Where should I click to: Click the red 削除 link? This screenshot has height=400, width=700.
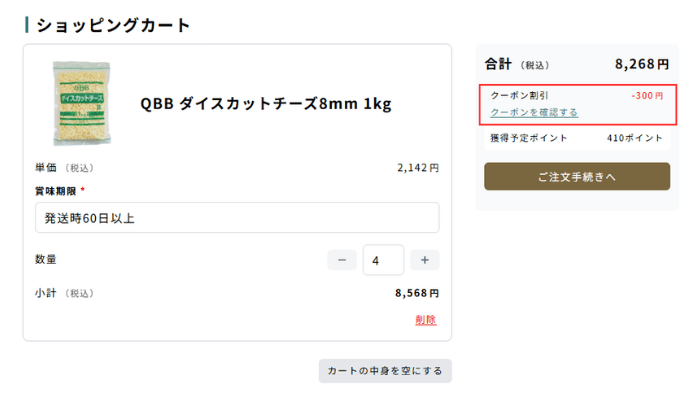(x=426, y=320)
